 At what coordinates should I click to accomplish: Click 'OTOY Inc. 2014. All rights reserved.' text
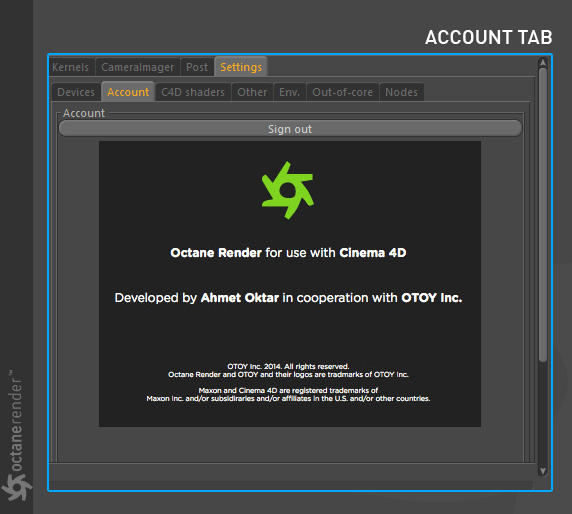click(288, 366)
